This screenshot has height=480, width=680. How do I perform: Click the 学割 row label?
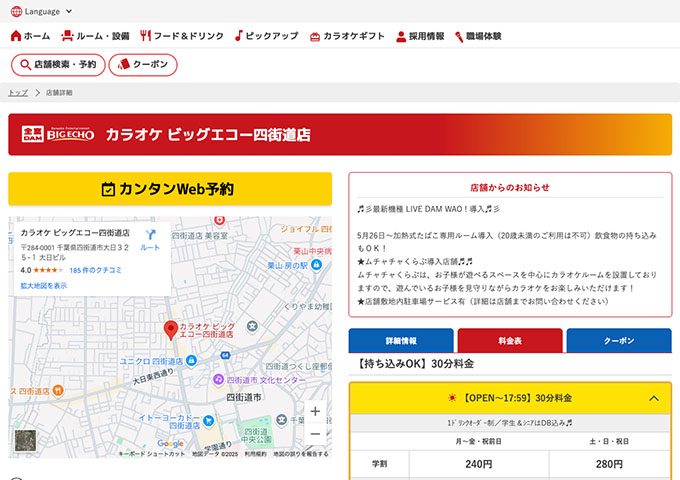[x=379, y=464]
